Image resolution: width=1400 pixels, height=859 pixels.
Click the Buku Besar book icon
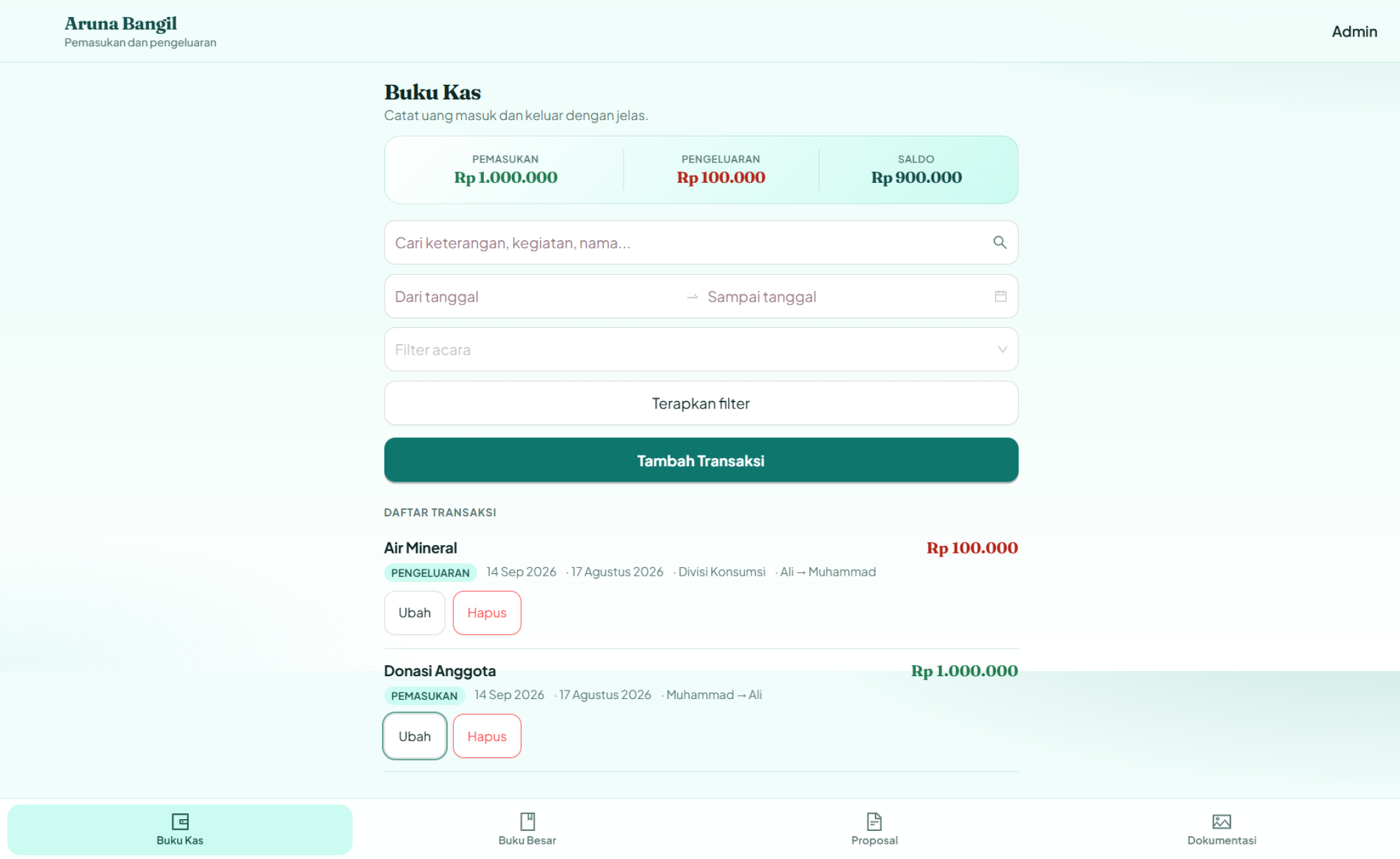point(527,821)
